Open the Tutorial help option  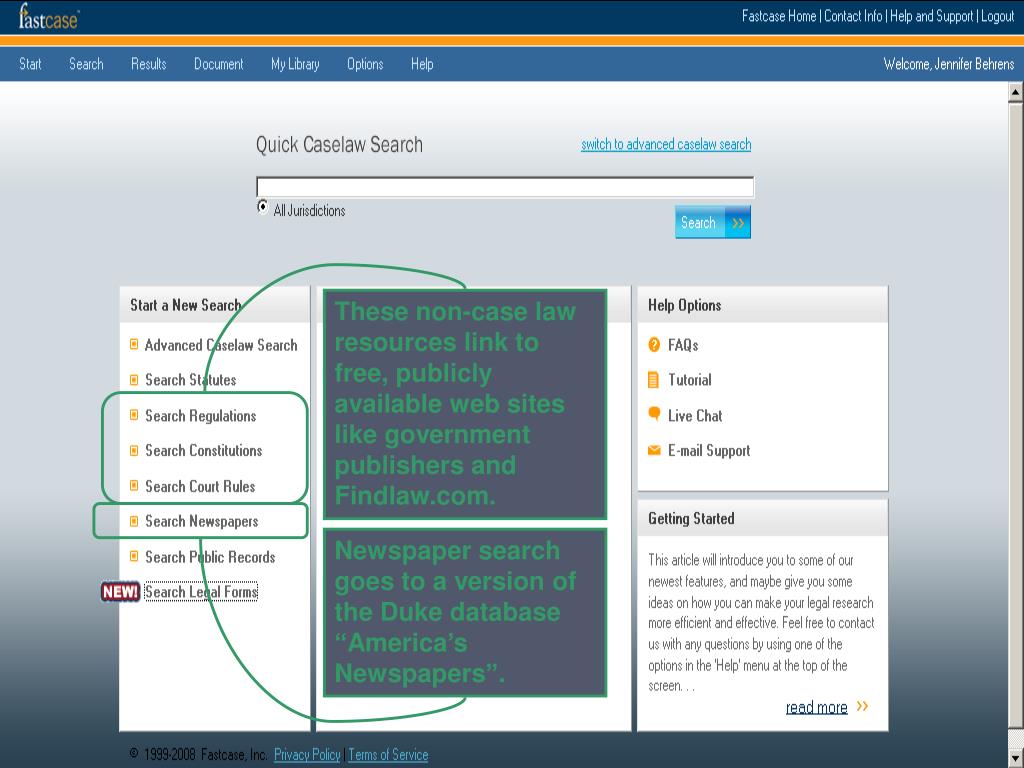click(x=690, y=379)
